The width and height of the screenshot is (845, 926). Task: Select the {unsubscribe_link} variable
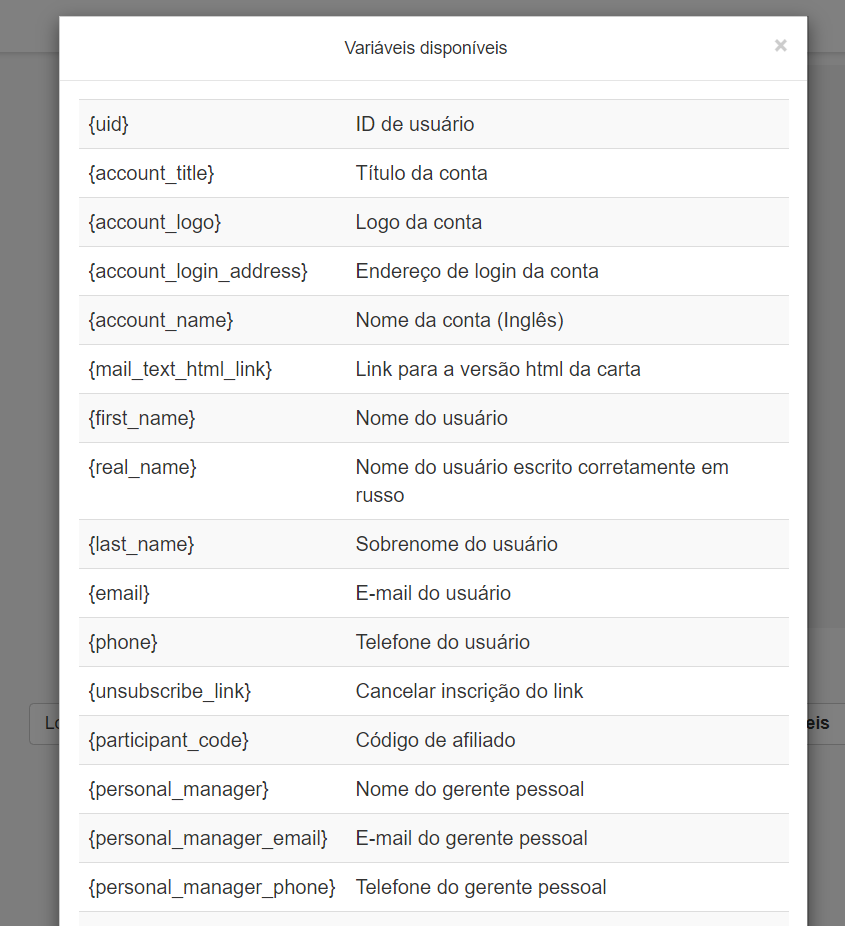click(169, 691)
